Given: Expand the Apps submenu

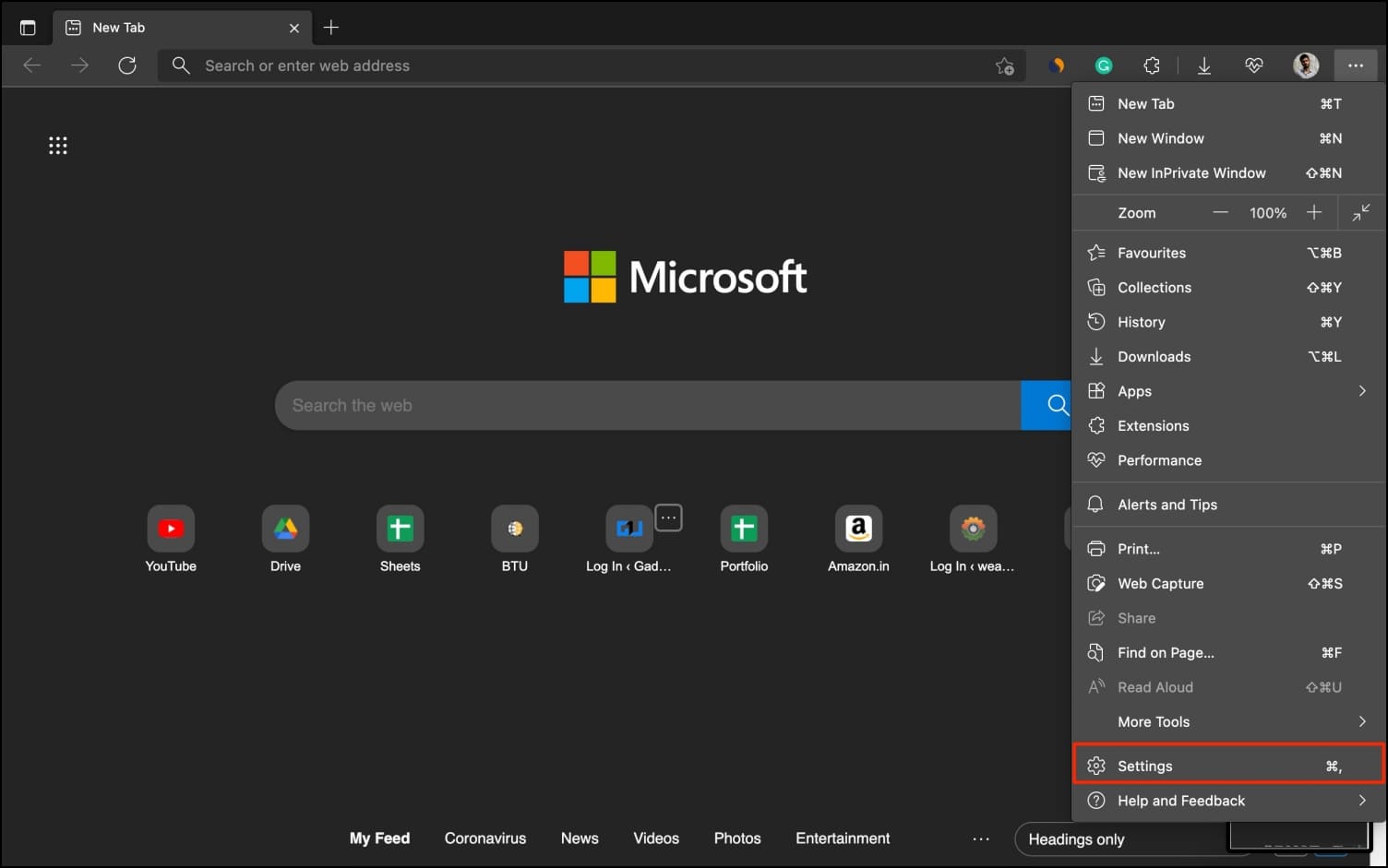Looking at the screenshot, I should 1227,390.
